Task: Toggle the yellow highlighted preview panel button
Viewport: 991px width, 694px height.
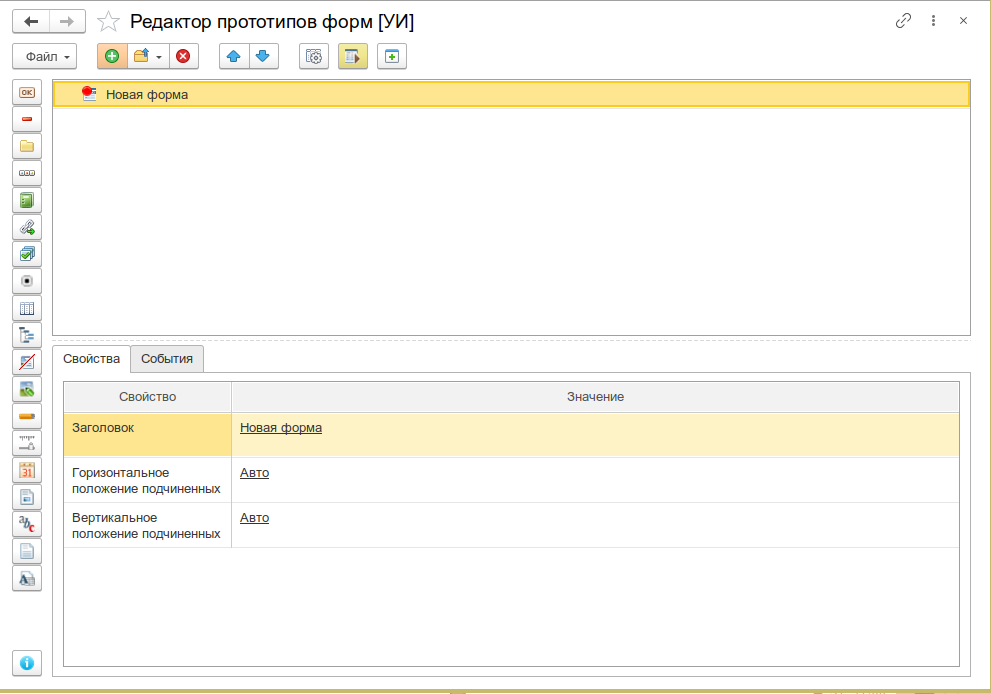Action: tap(353, 56)
